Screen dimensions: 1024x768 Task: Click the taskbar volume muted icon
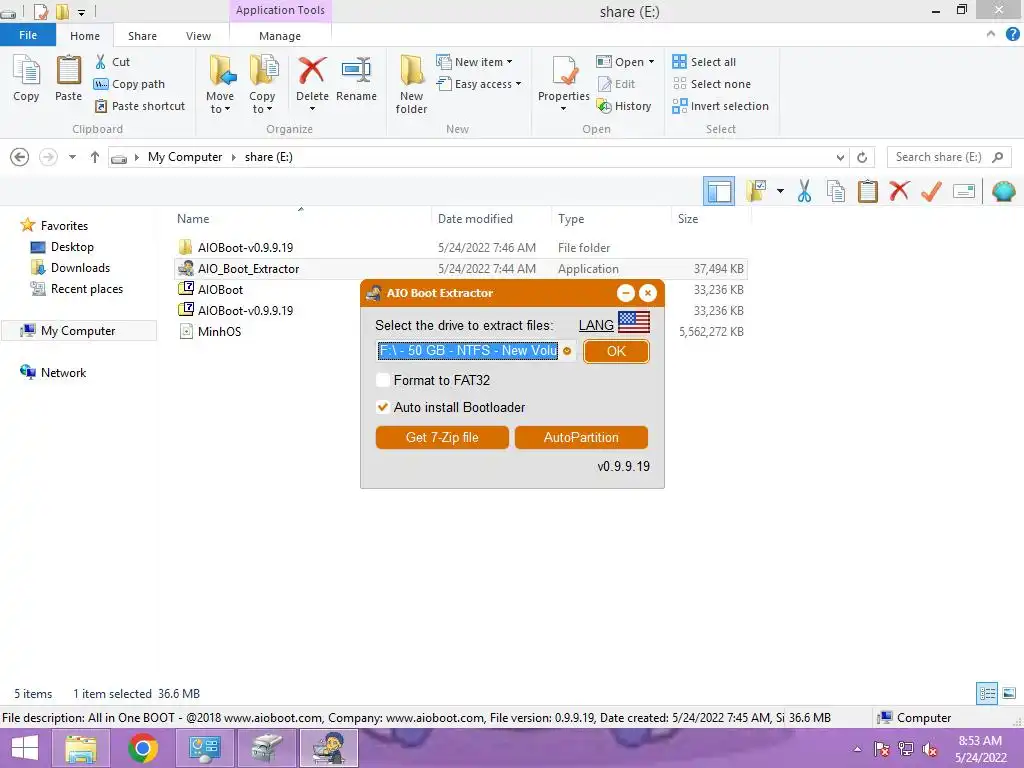pyautogui.click(x=930, y=749)
